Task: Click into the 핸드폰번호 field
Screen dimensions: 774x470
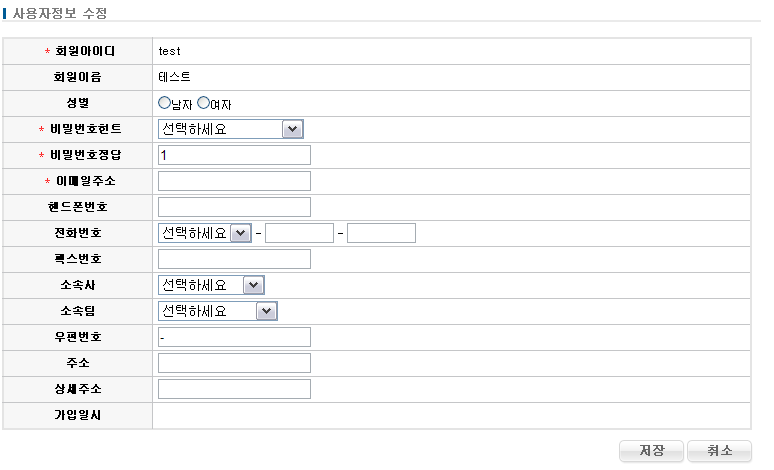Action: coord(234,207)
